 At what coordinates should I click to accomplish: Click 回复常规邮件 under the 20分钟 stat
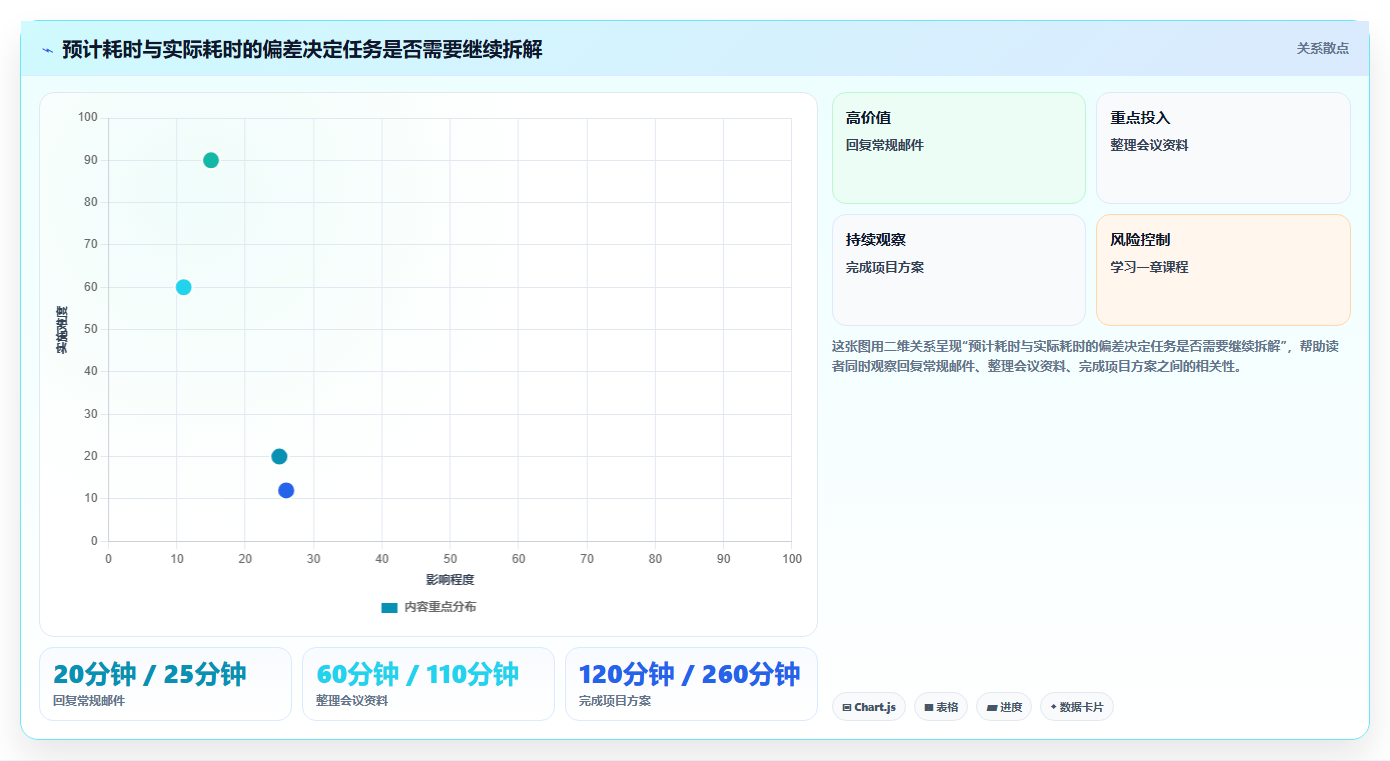[89, 701]
